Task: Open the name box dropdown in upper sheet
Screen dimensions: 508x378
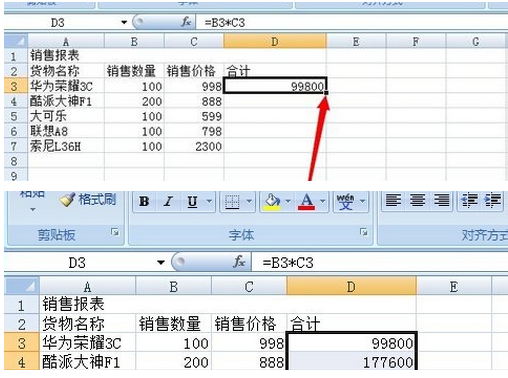Action: coord(124,22)
